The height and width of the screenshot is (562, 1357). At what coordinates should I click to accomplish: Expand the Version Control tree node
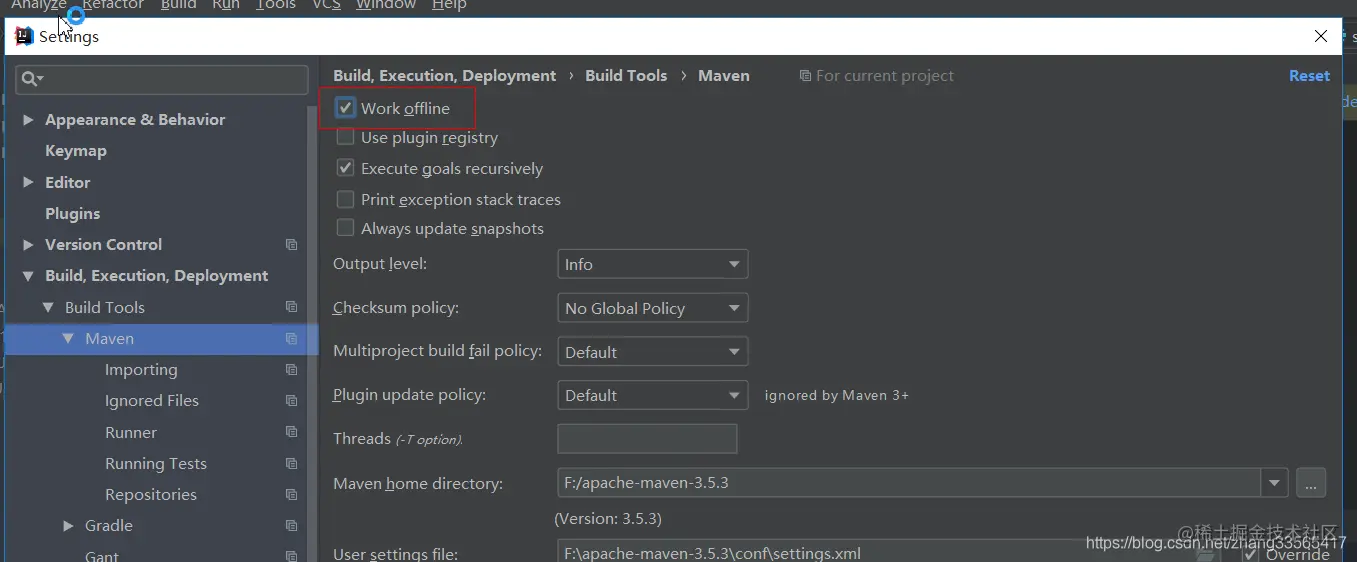coord(28,245)
